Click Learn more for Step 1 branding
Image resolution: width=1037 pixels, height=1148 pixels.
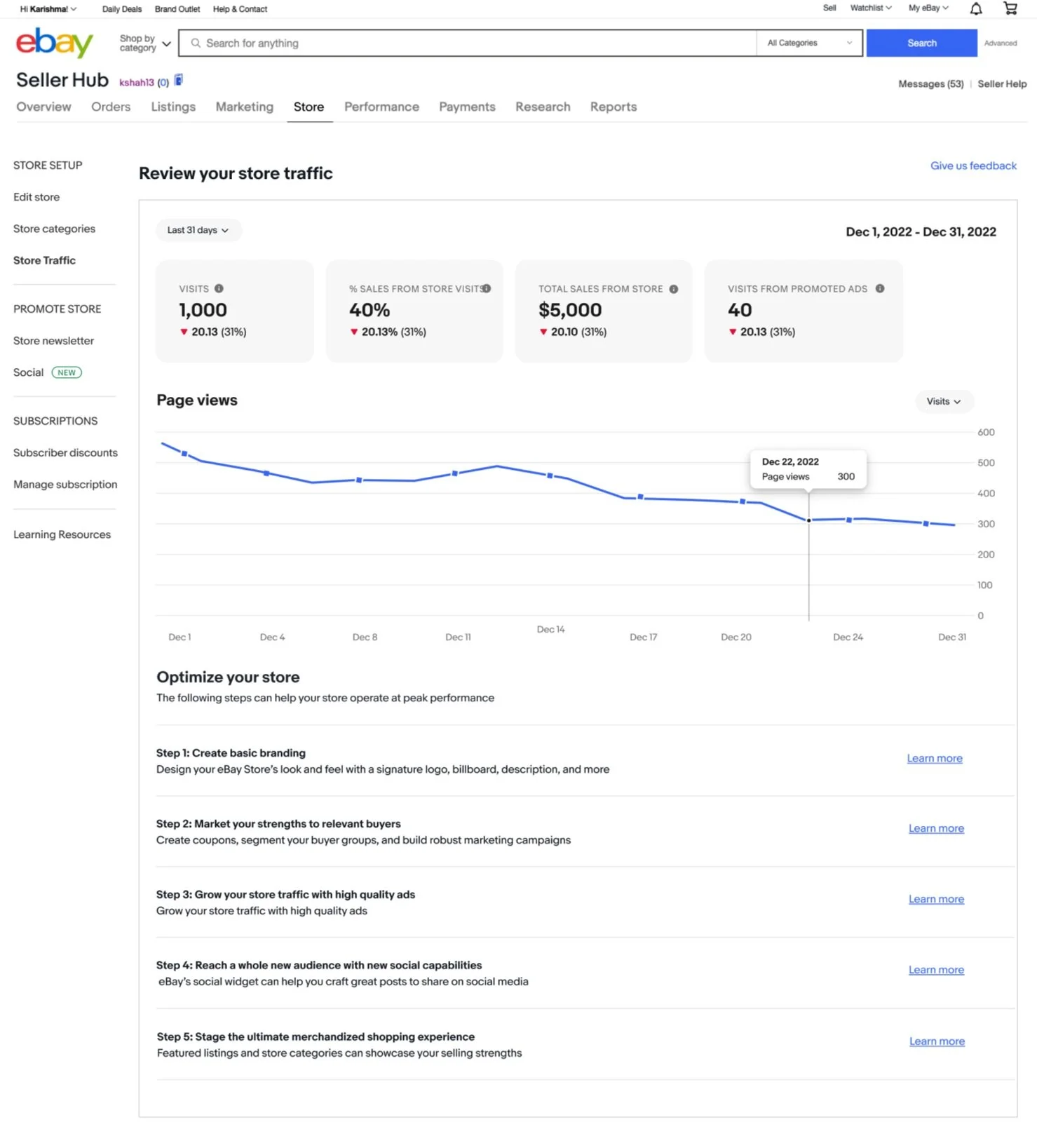pos(935,758)
